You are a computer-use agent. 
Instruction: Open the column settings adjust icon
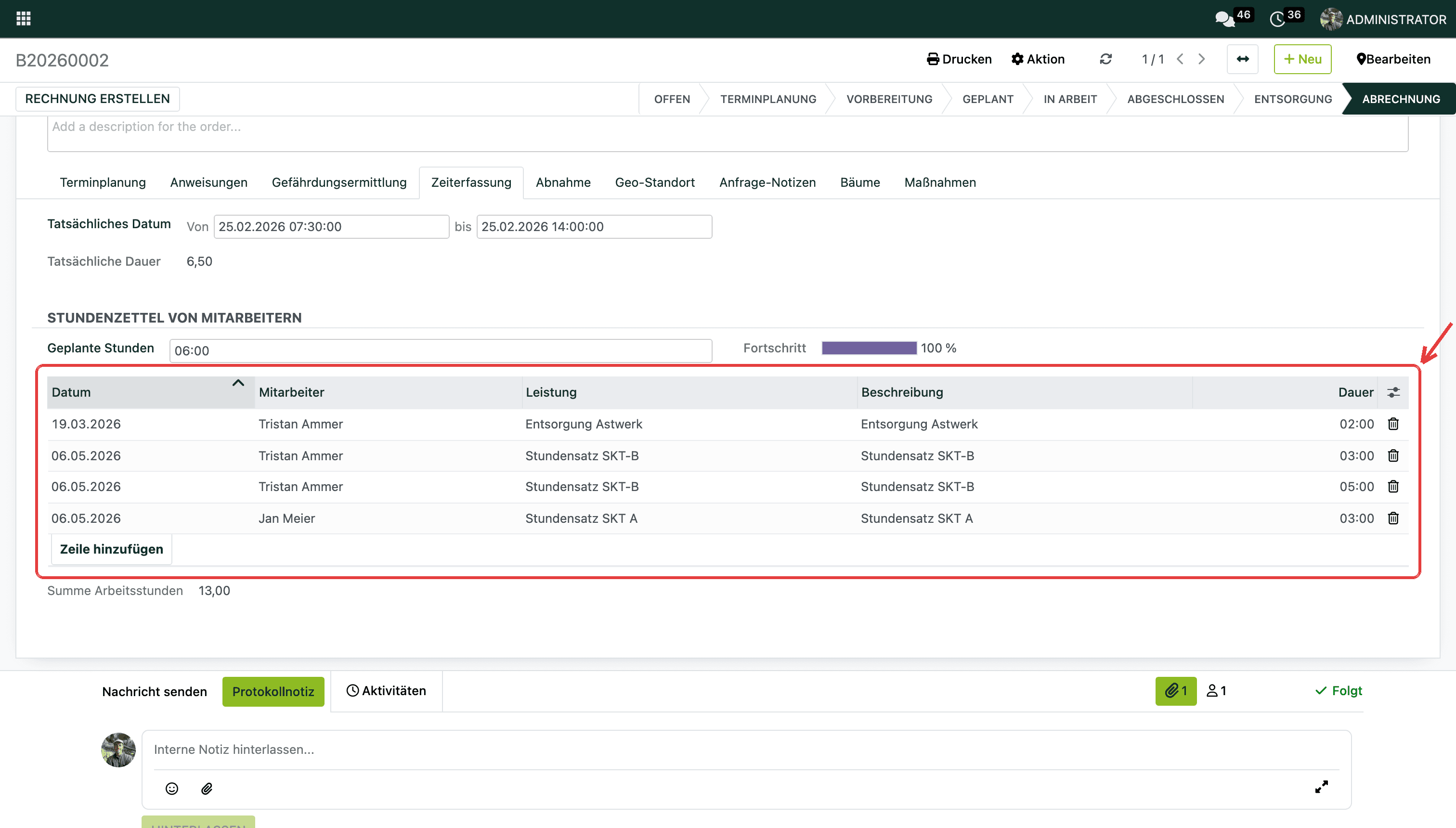(x=1393, y=392)
